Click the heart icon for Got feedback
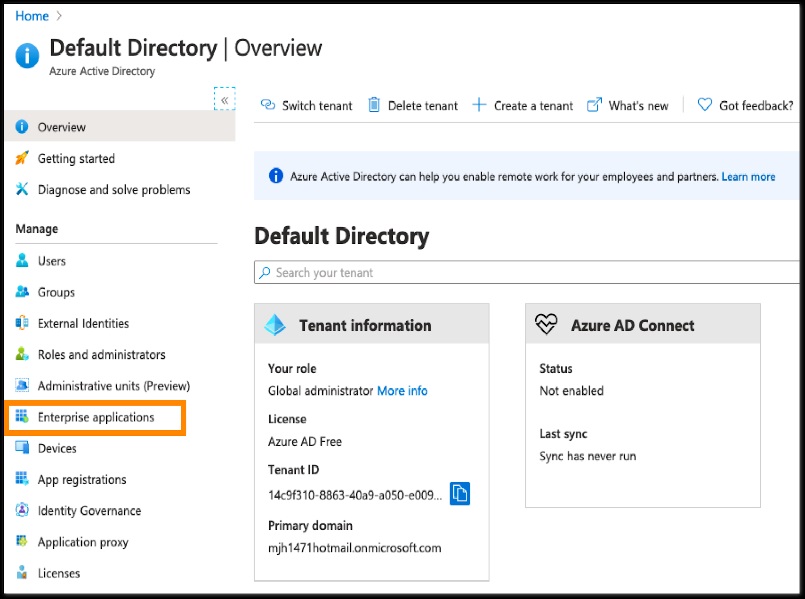Image resolution: width=805 pixels, height=599 pixels. [x=705, y=105]
